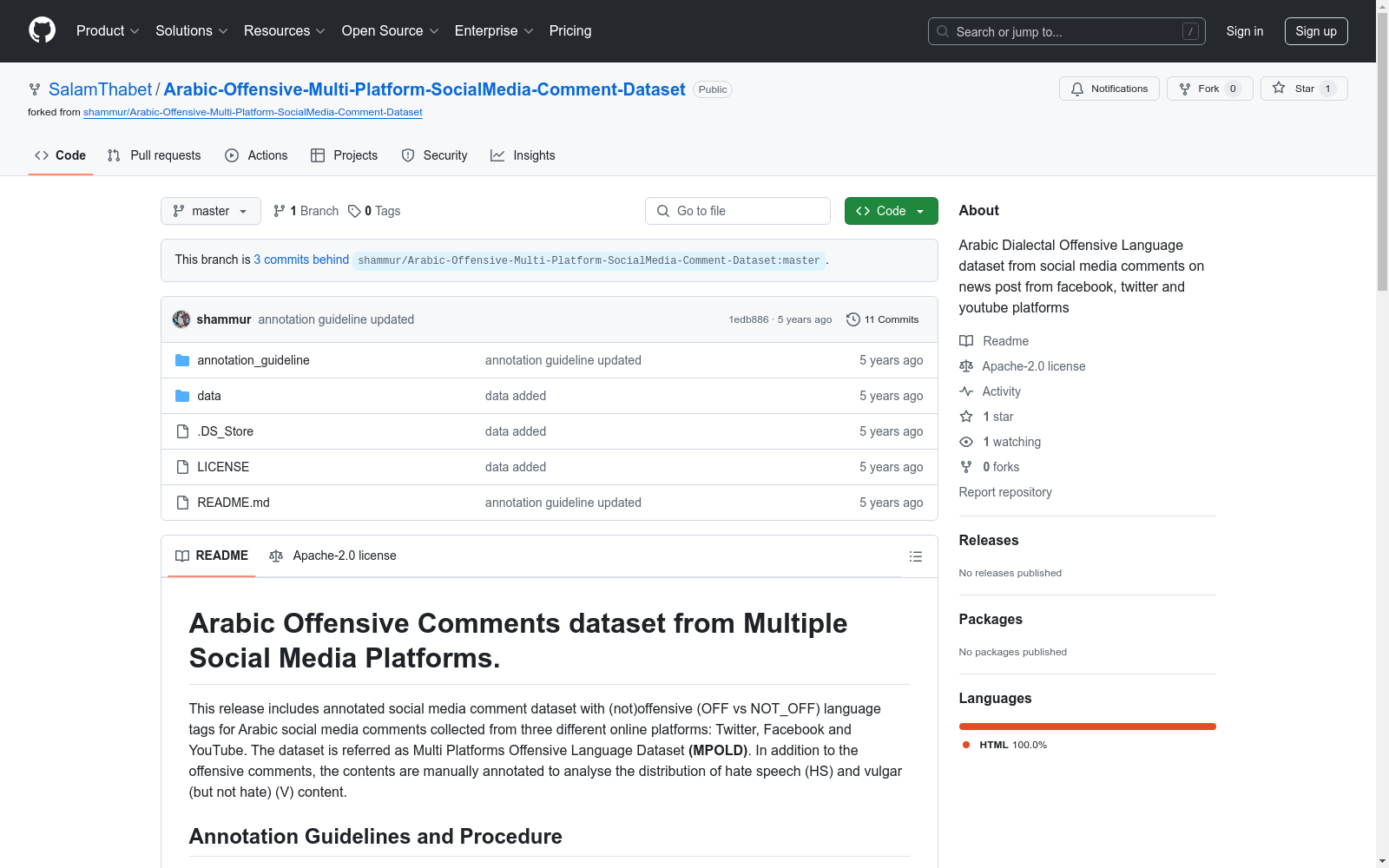
Task: View the 0 Tags list
Action: [x=374, y=211]
